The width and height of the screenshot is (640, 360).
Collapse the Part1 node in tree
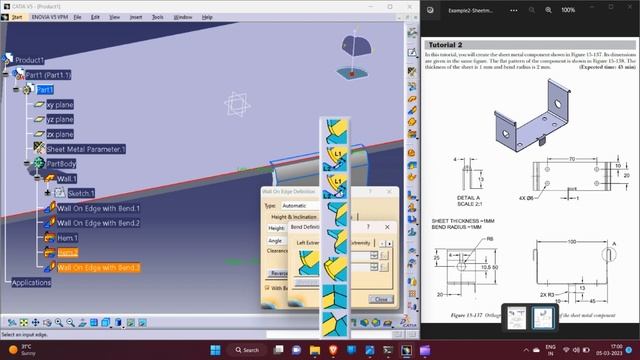(x=16, y=89)
